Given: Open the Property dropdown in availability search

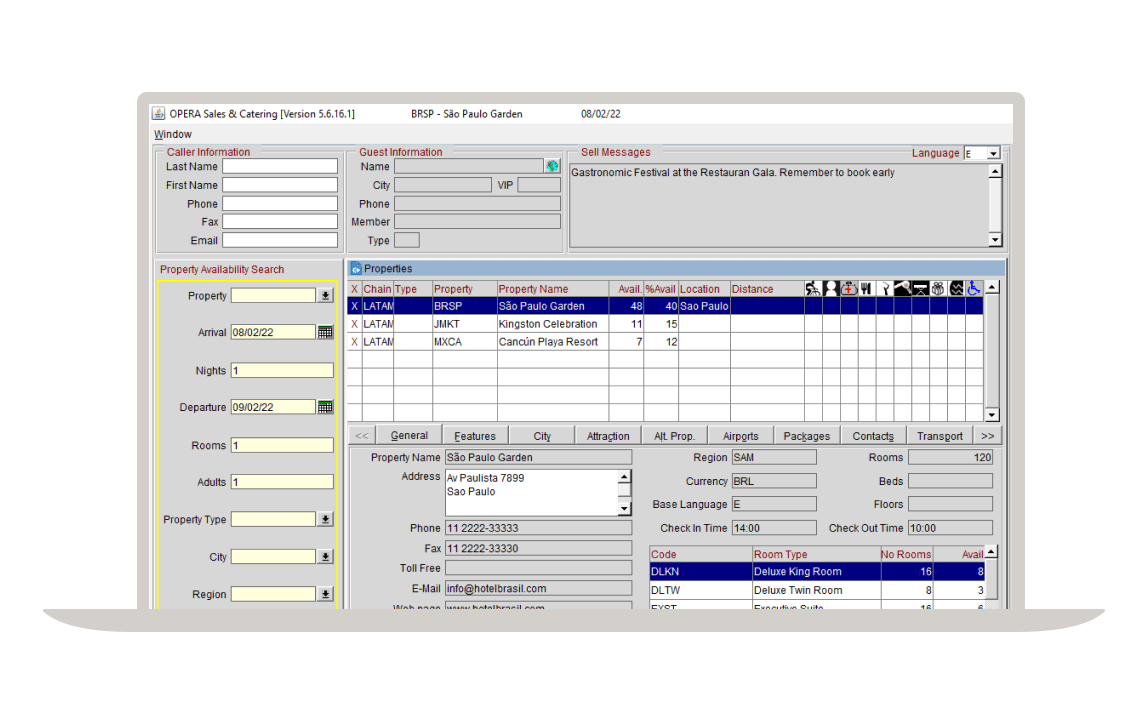Looking at the screenshot, I should [x=325, y=295].
